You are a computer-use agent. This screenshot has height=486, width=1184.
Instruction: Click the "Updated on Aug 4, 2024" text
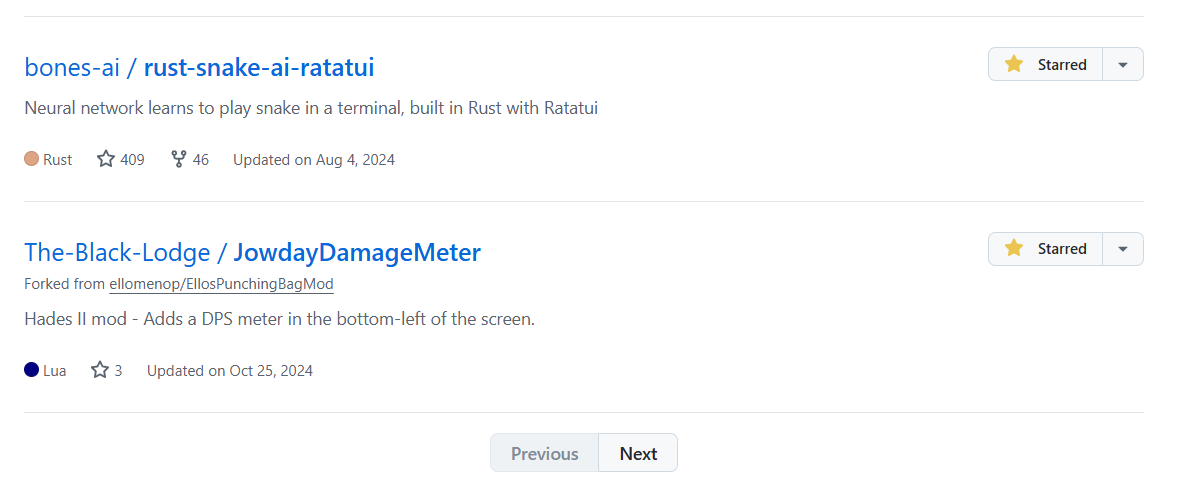pos(314,159)
